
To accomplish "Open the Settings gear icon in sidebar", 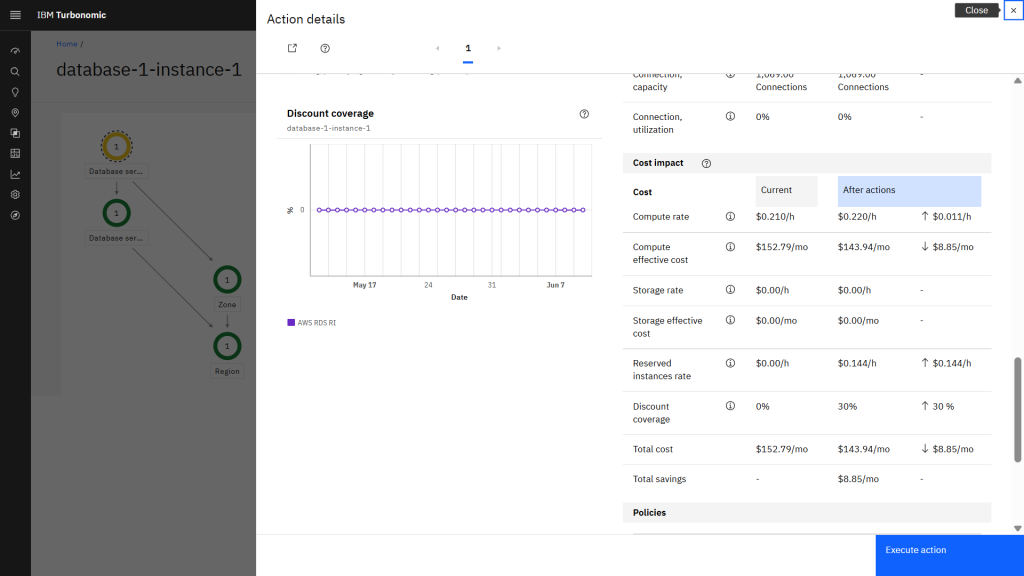I will 15,195.
